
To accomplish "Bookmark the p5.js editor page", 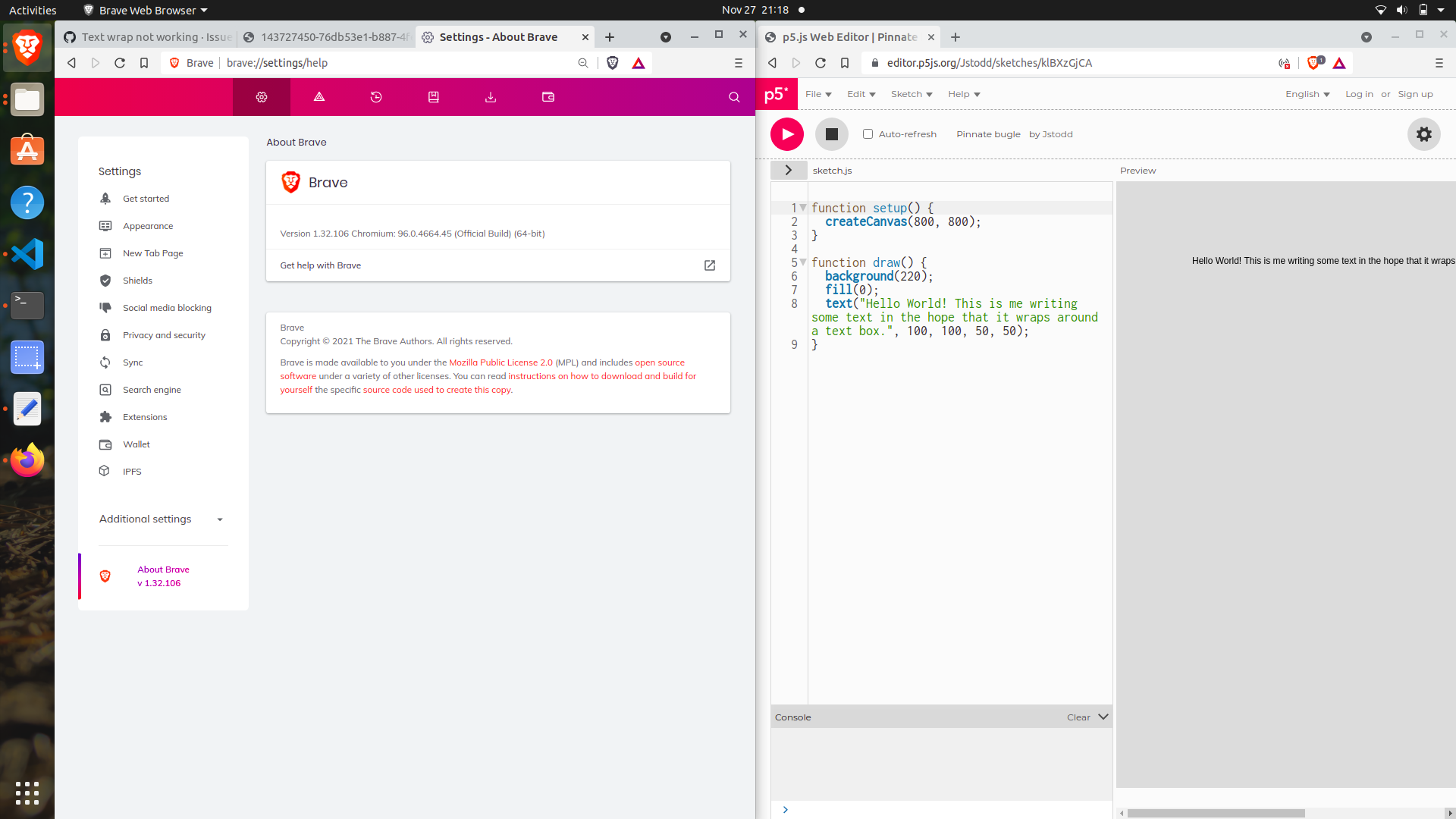I will click(x=845, y=63).
